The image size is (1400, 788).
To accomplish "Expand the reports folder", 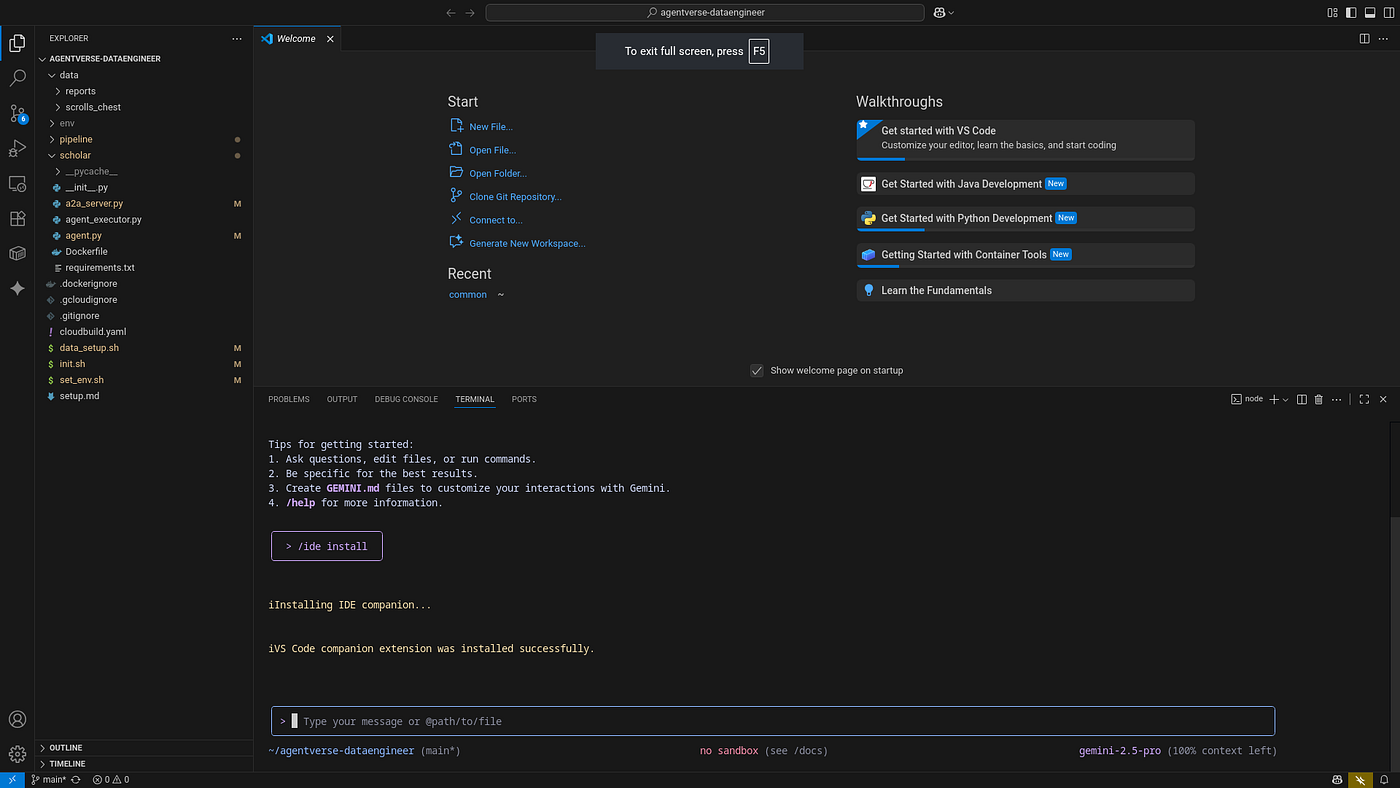I will [144, 91].
